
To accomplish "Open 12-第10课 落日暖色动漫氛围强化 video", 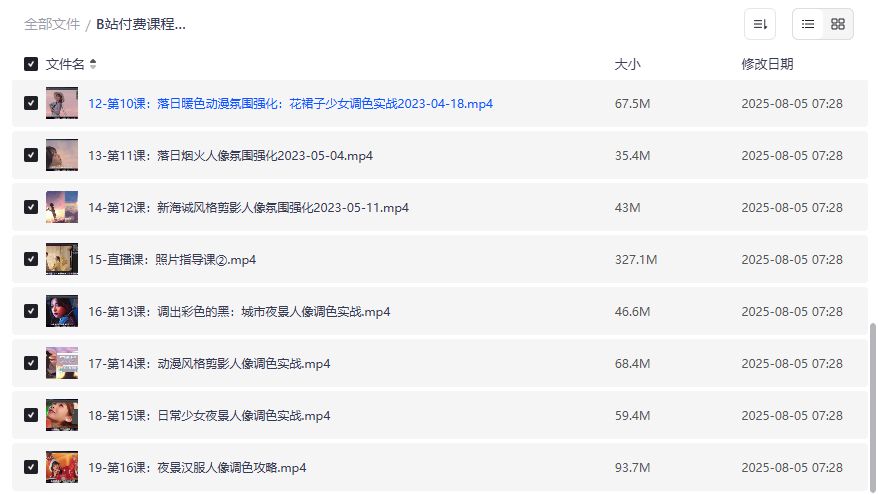I will [290, 104].
